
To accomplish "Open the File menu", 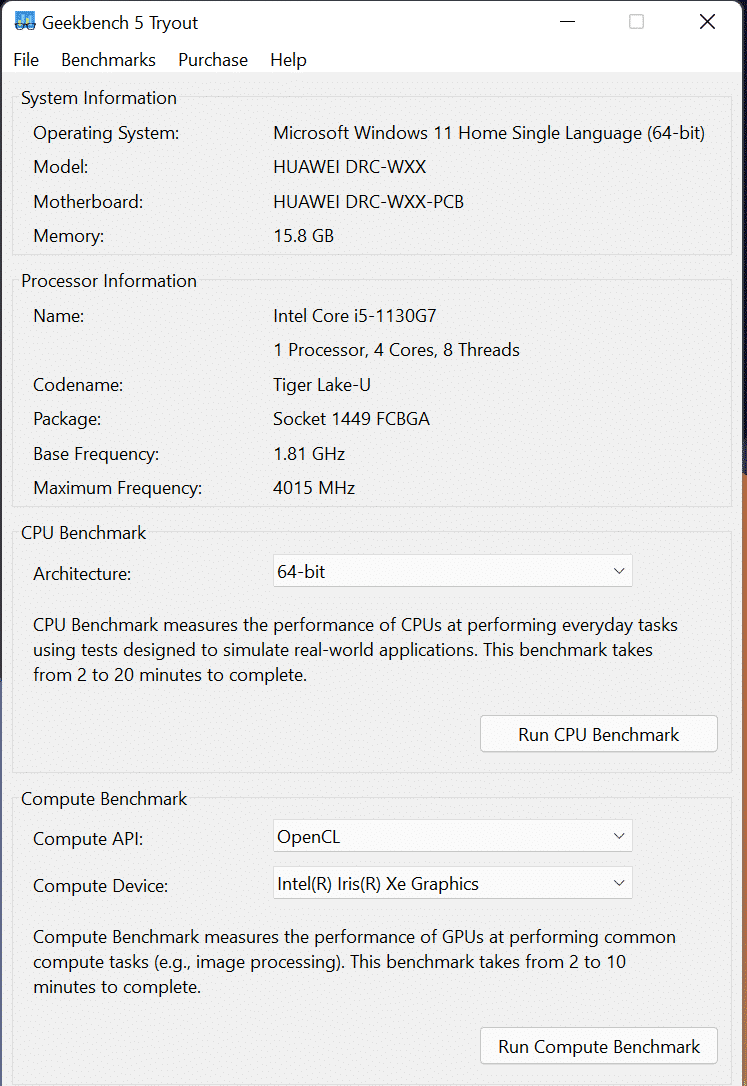I will pyautogui.click(x=26, y=60).
